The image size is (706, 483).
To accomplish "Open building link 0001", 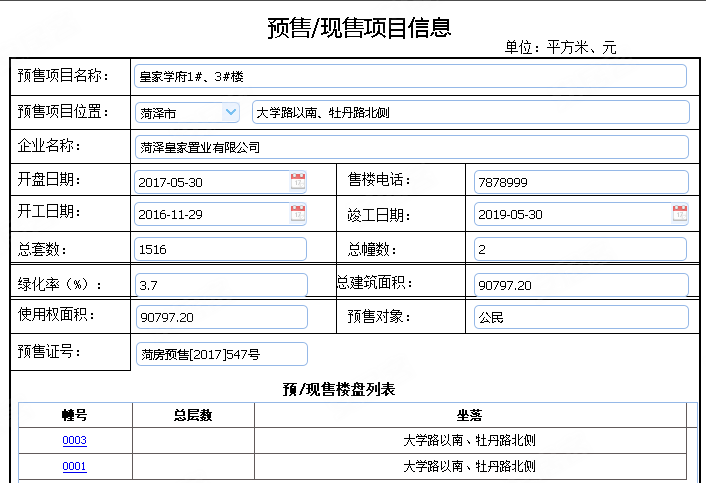I will pos(74,466).
